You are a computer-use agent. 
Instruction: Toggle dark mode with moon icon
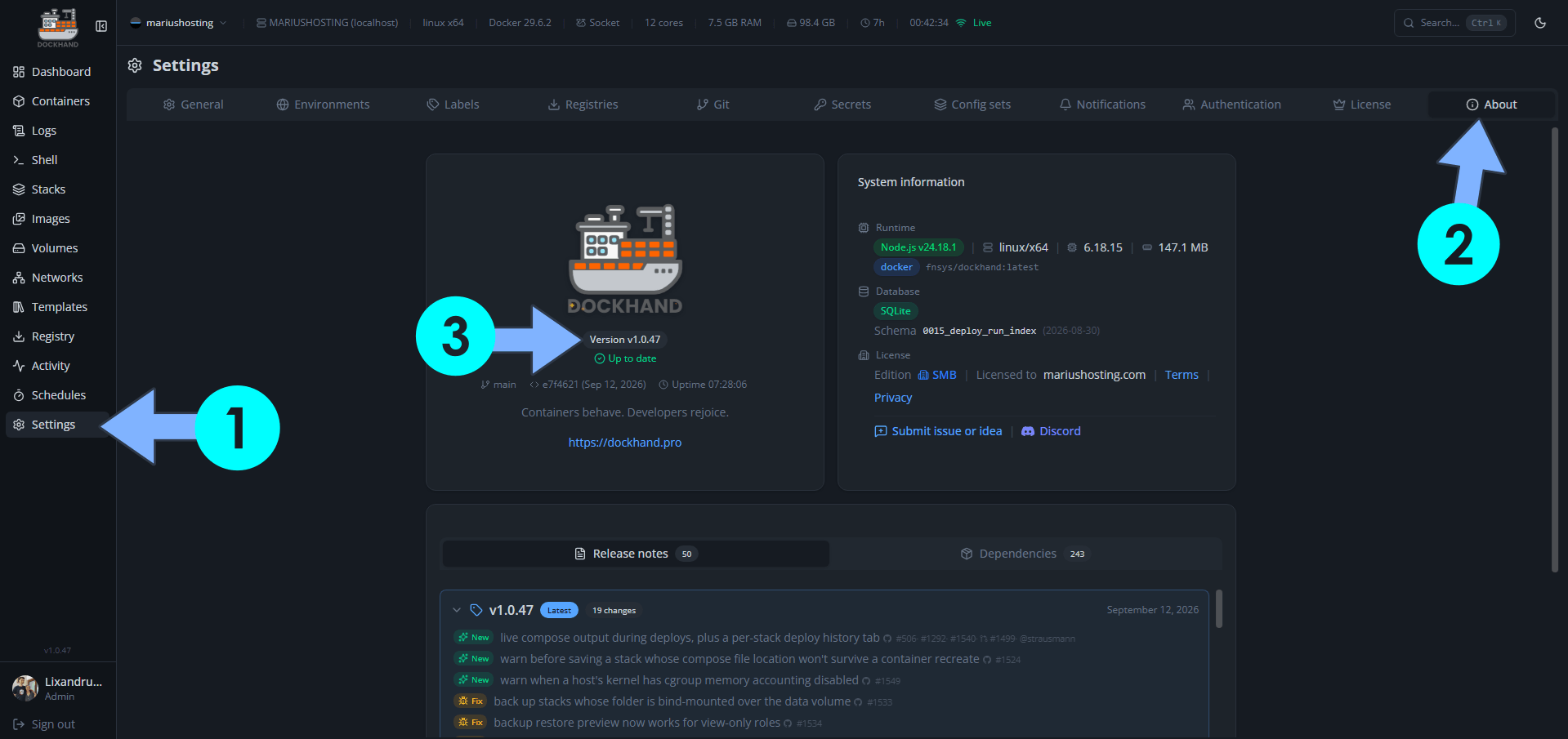coord(1540,23)
